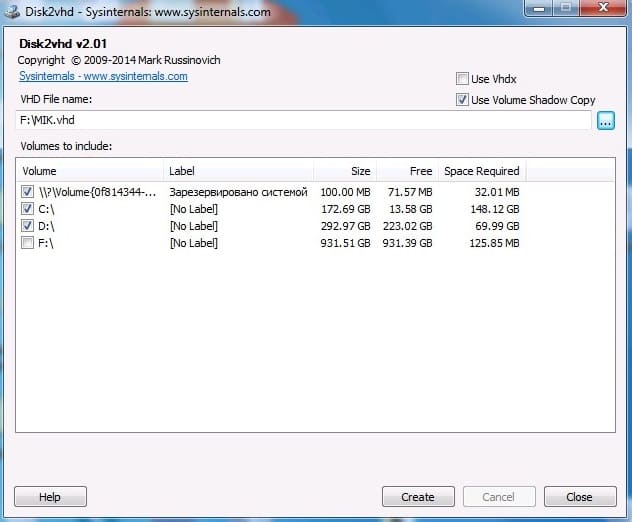Enable the Use Vhdx checkbox

click(462, 79)
